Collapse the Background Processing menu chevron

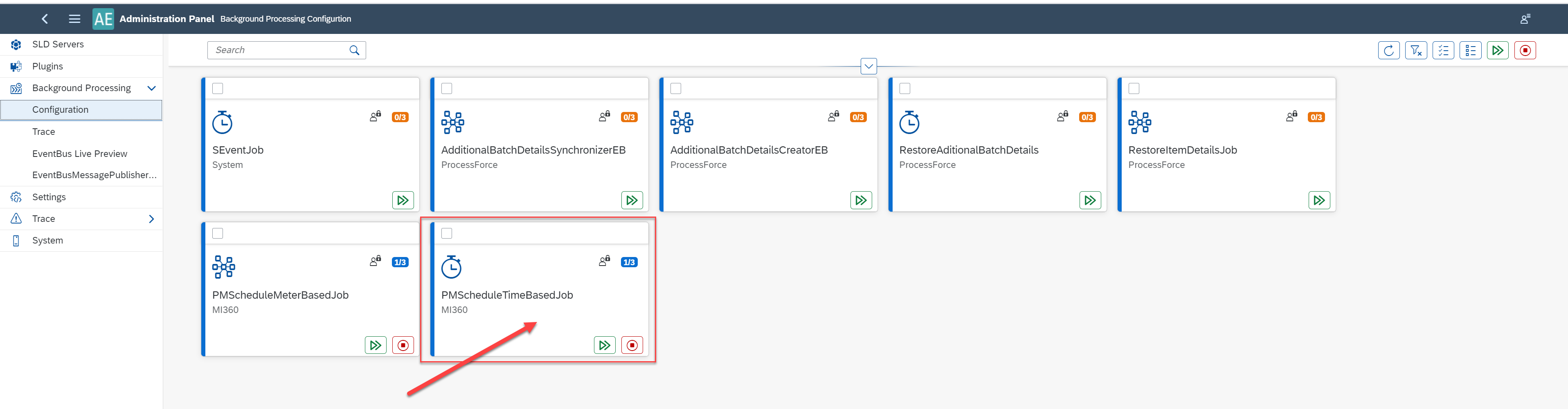click(152, 87)
